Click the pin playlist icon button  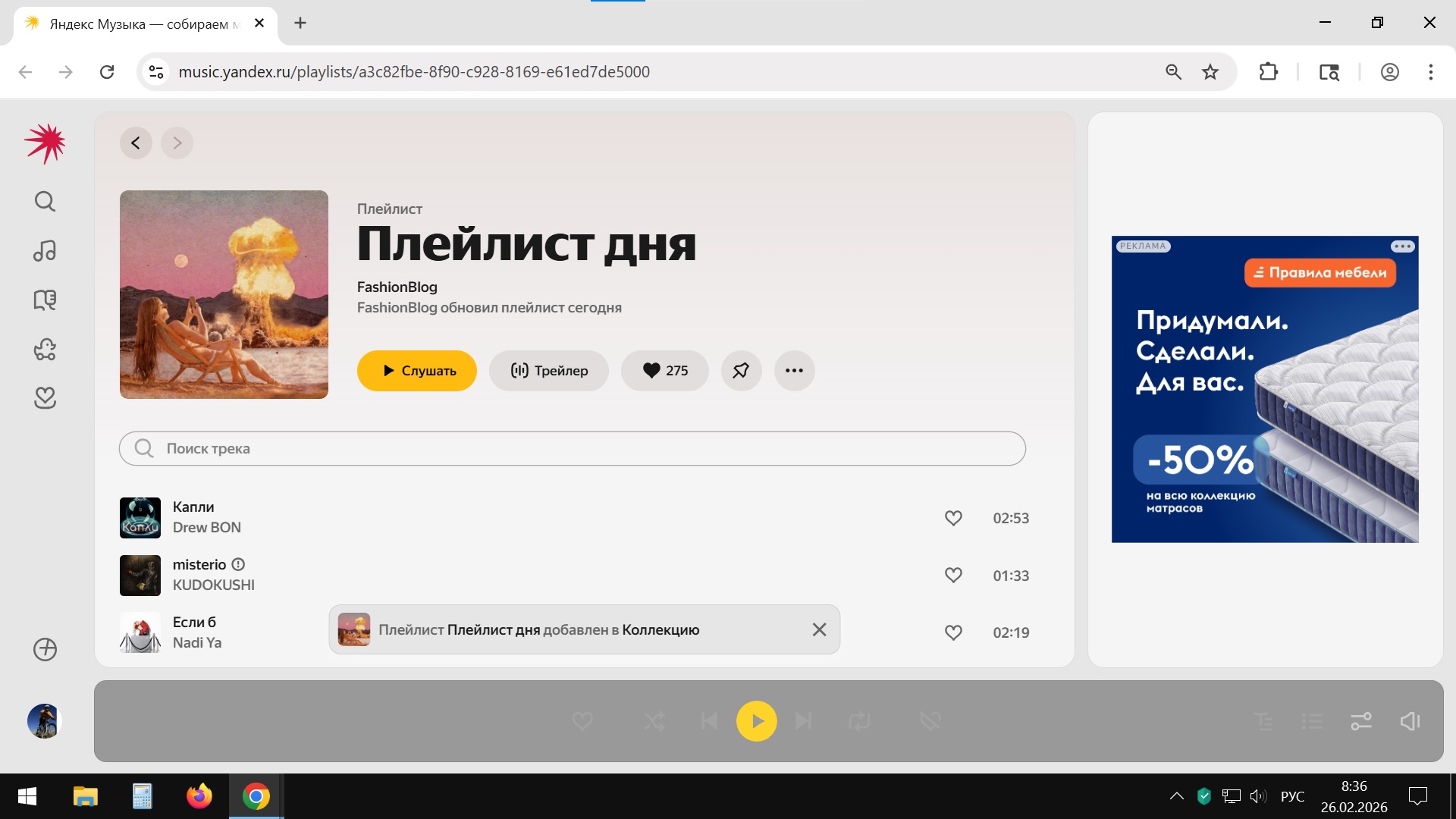coord(741,371)
